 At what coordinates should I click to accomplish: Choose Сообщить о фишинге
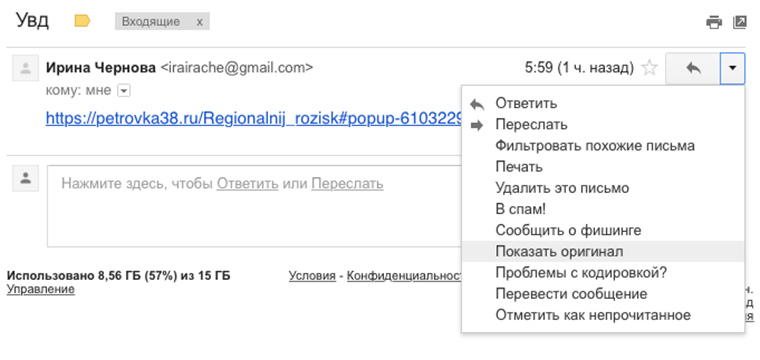pos(568,230)
